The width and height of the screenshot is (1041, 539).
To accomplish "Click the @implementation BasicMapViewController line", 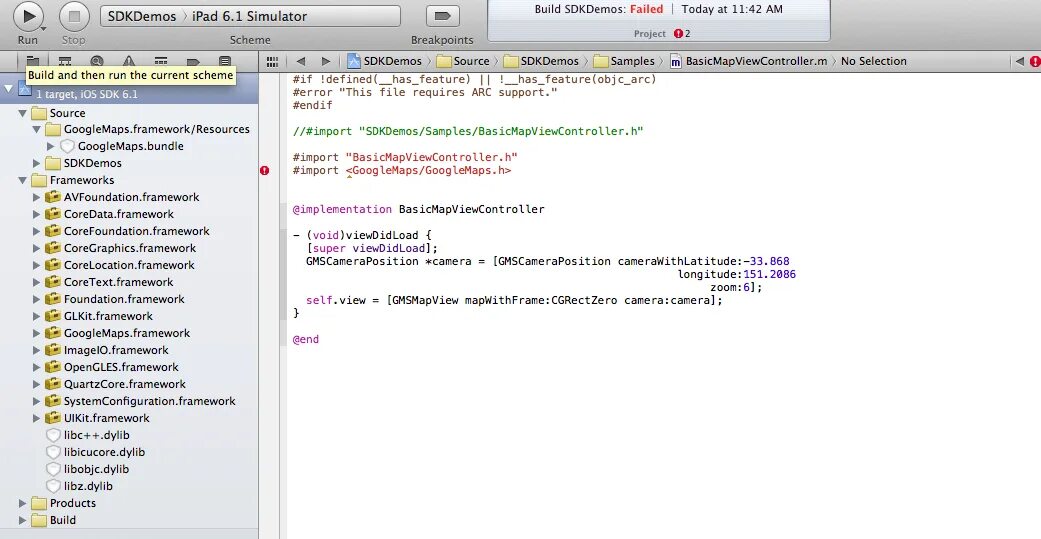I will tap(418, 209).
